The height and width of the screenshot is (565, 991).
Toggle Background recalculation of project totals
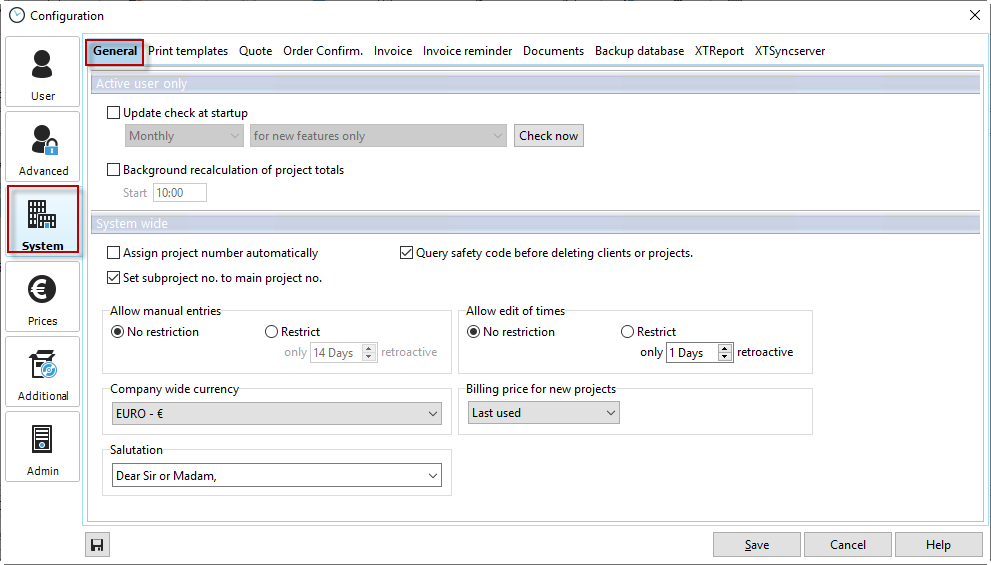click(114, 170)
